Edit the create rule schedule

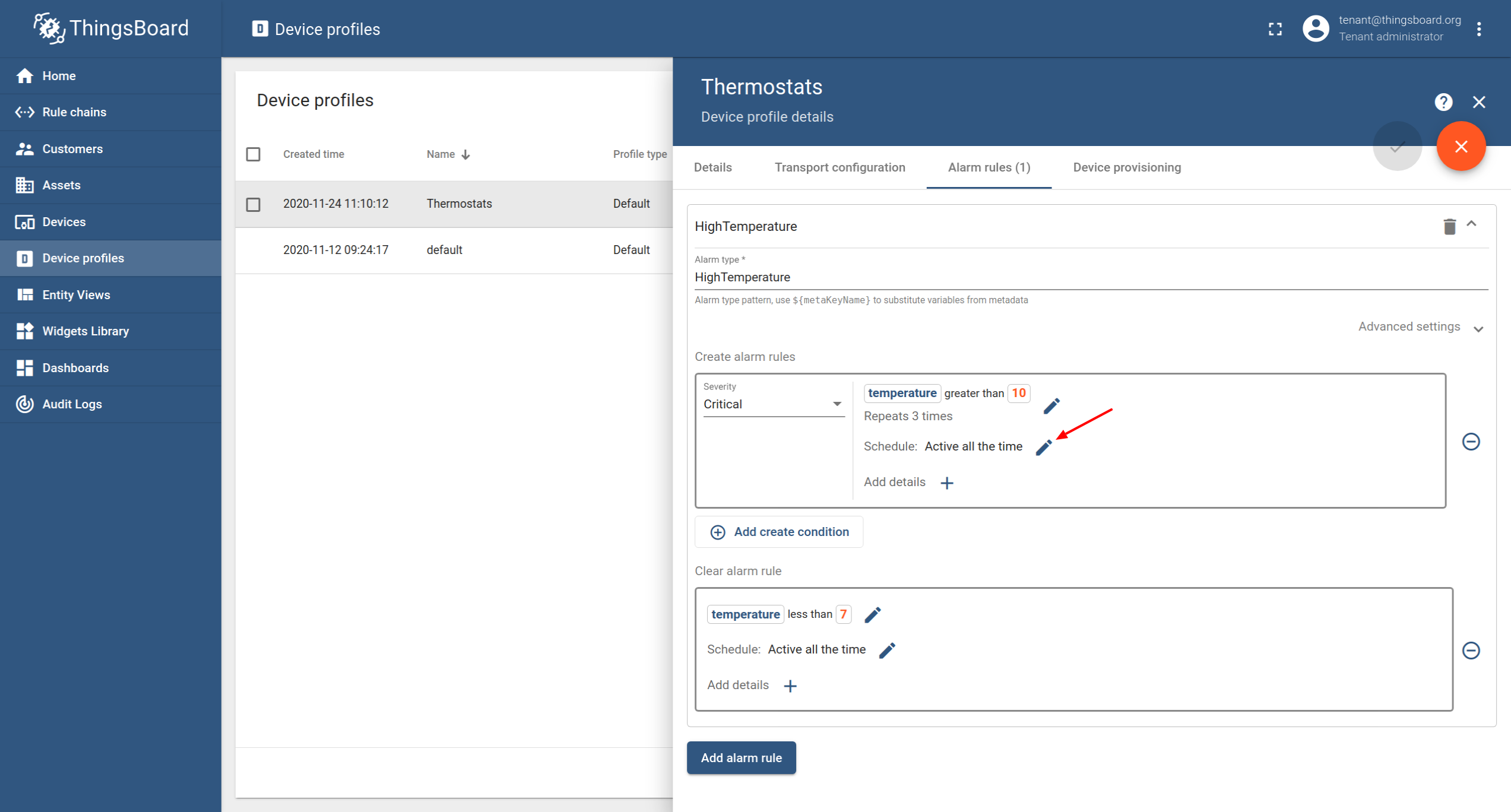point(1044,448)
